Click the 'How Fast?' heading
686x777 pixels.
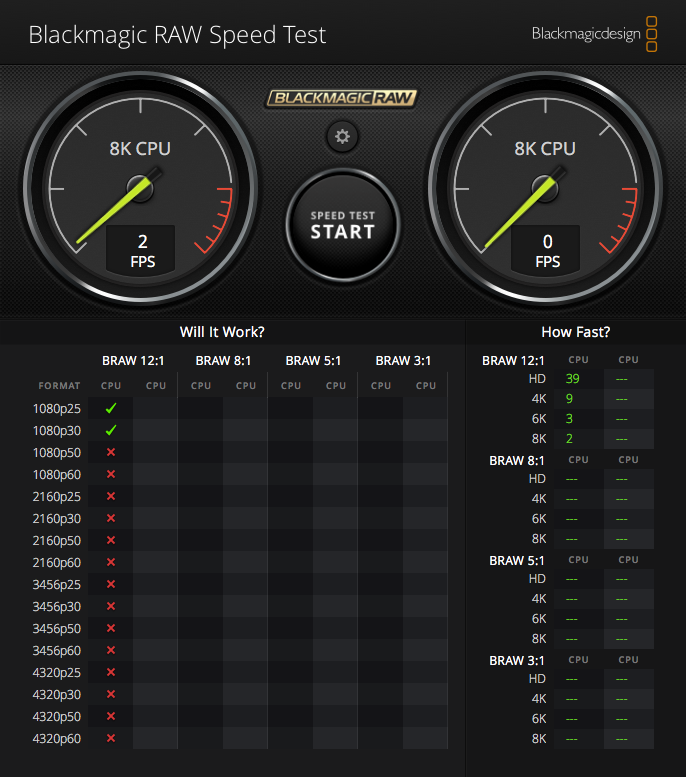pyautogui.click(x=575, y=332)
